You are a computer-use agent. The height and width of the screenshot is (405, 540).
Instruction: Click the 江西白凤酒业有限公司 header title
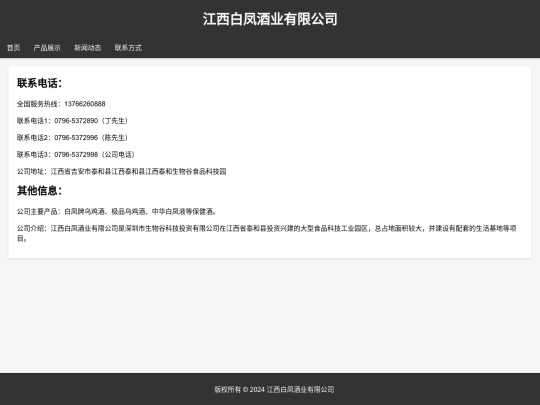click(270, 19)
